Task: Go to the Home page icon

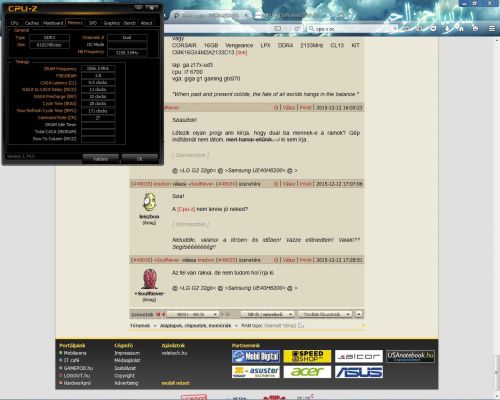Action: [461, 29]
